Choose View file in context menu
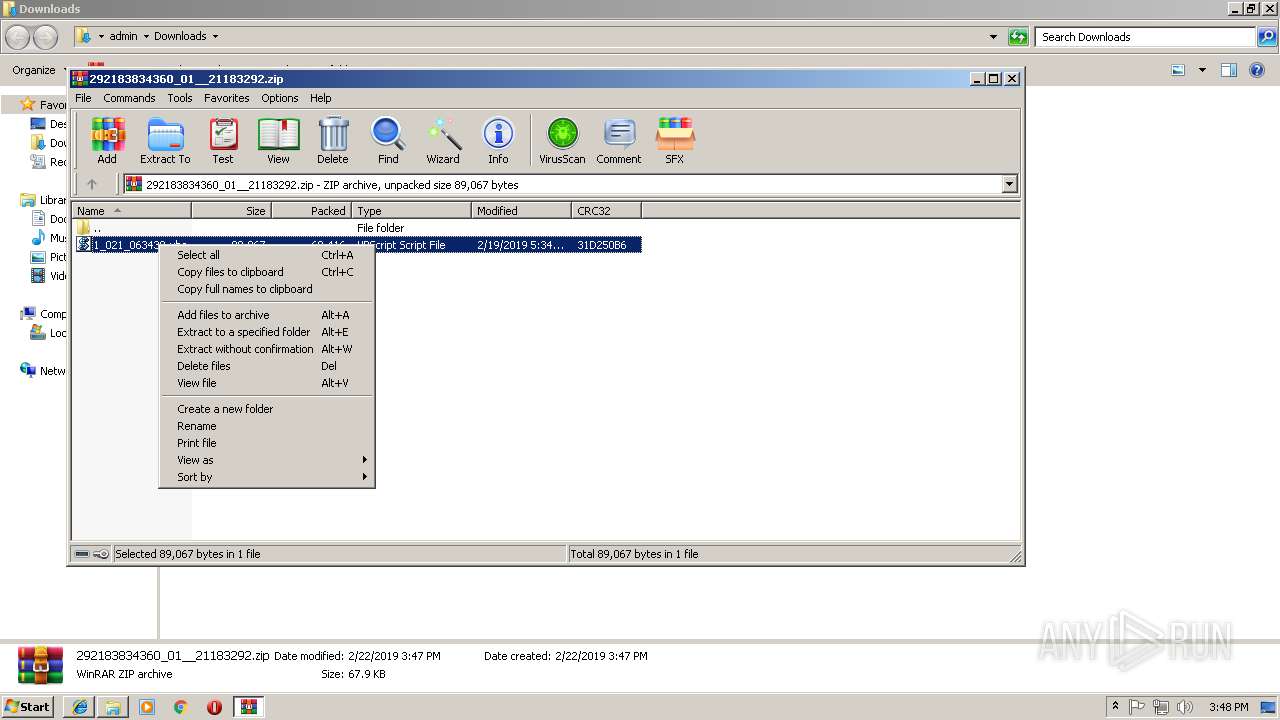The width and height of the screenshot is (1280, 720). tap(267, 383)
